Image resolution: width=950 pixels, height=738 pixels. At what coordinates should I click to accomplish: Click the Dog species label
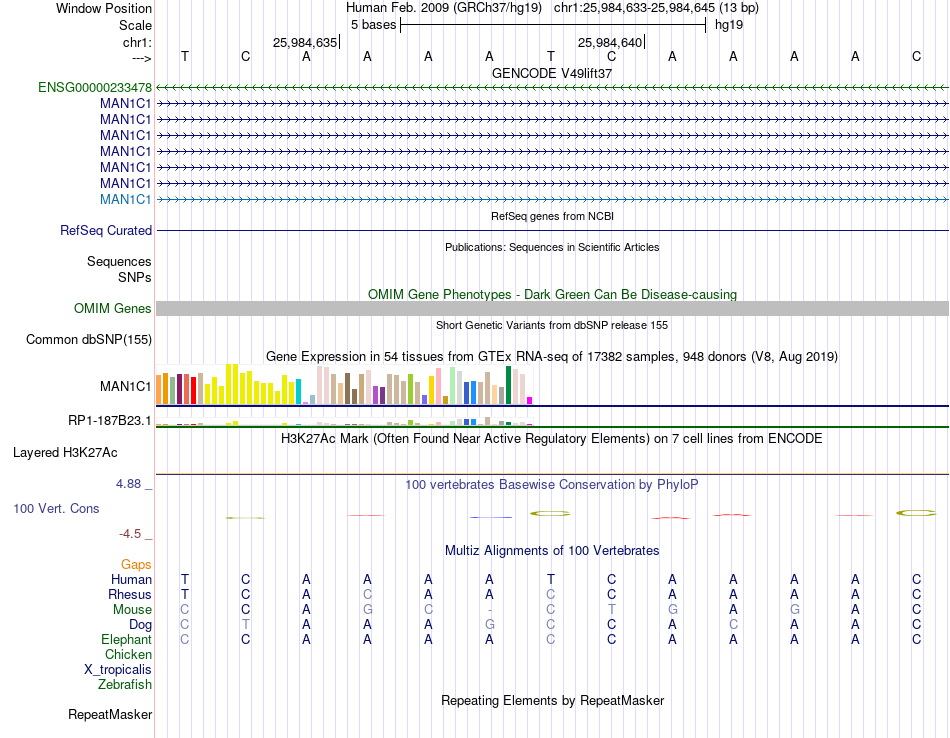[x=140, y=625]
